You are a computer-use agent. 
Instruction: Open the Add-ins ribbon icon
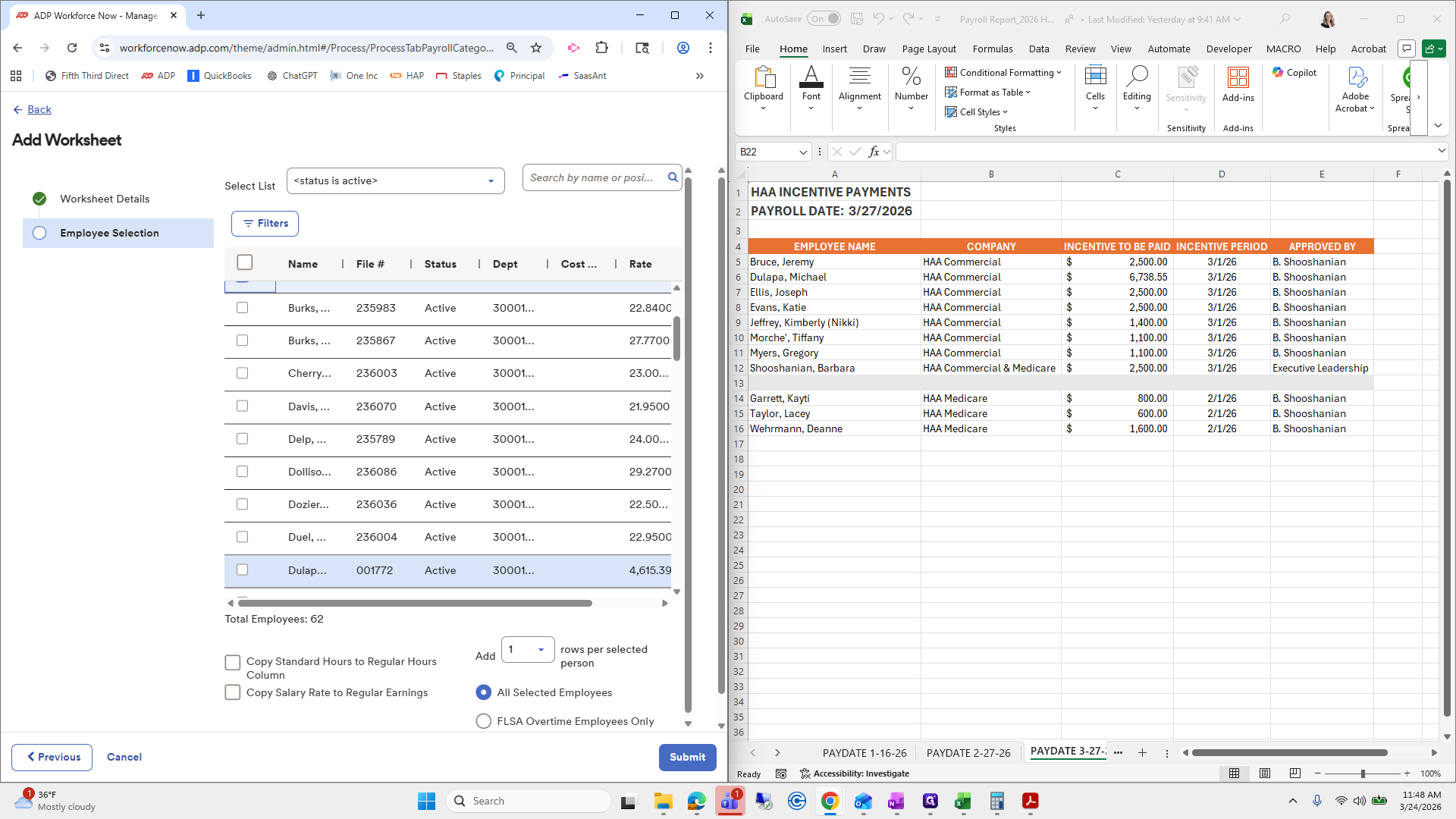[x=1238, y=77]
